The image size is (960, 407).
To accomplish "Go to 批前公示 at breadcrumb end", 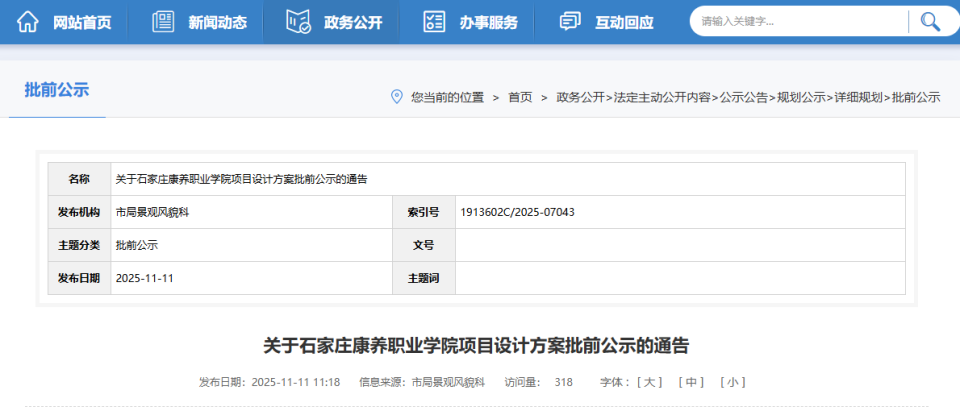I will [916, 97].
